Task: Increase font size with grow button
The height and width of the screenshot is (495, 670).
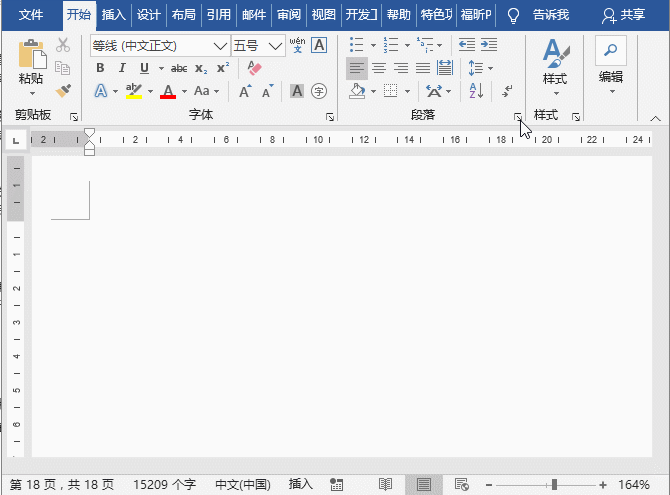Action: click(x=245, y=91)
